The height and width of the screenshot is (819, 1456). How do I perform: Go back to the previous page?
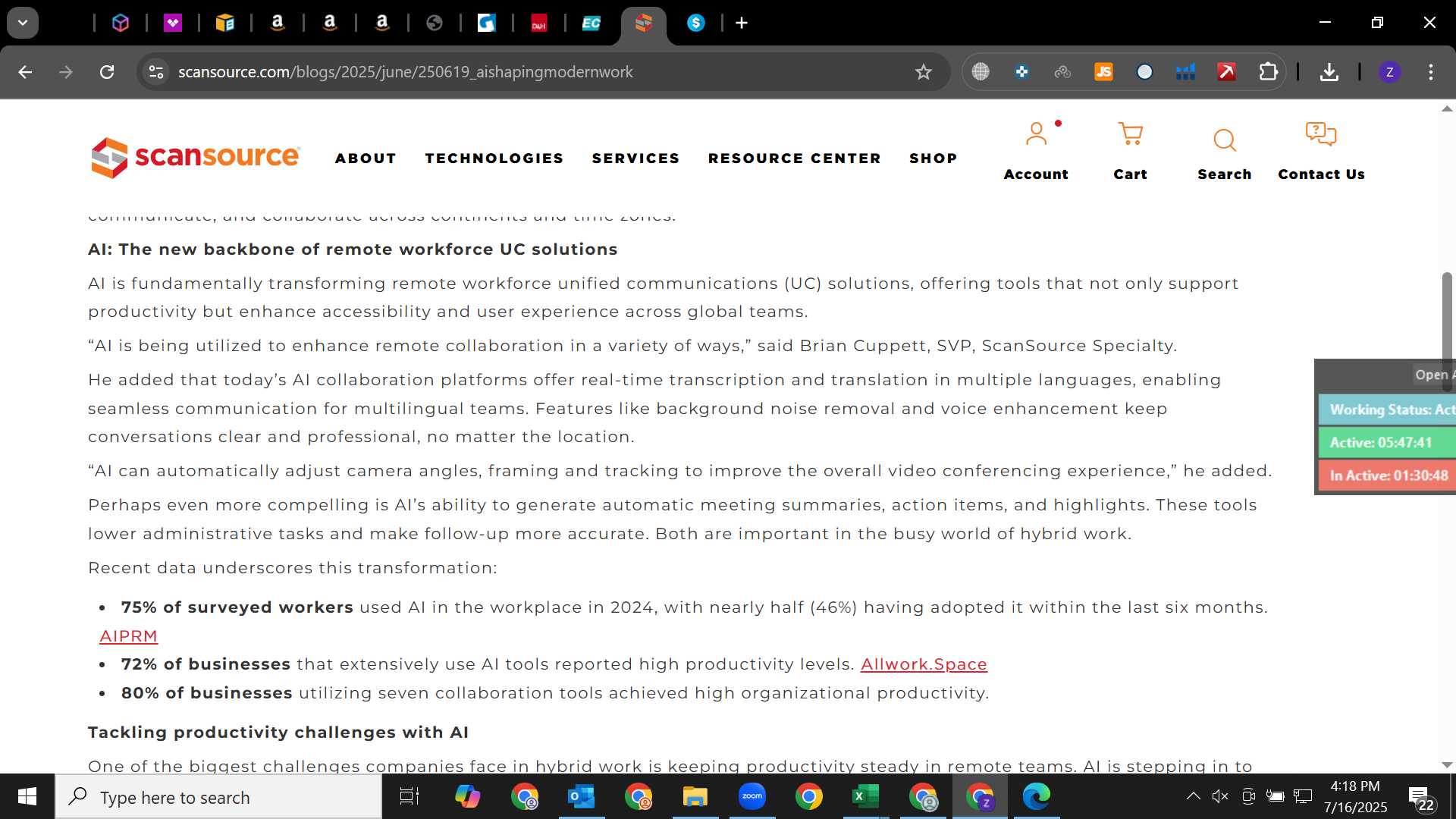click(x=25, y=72)
